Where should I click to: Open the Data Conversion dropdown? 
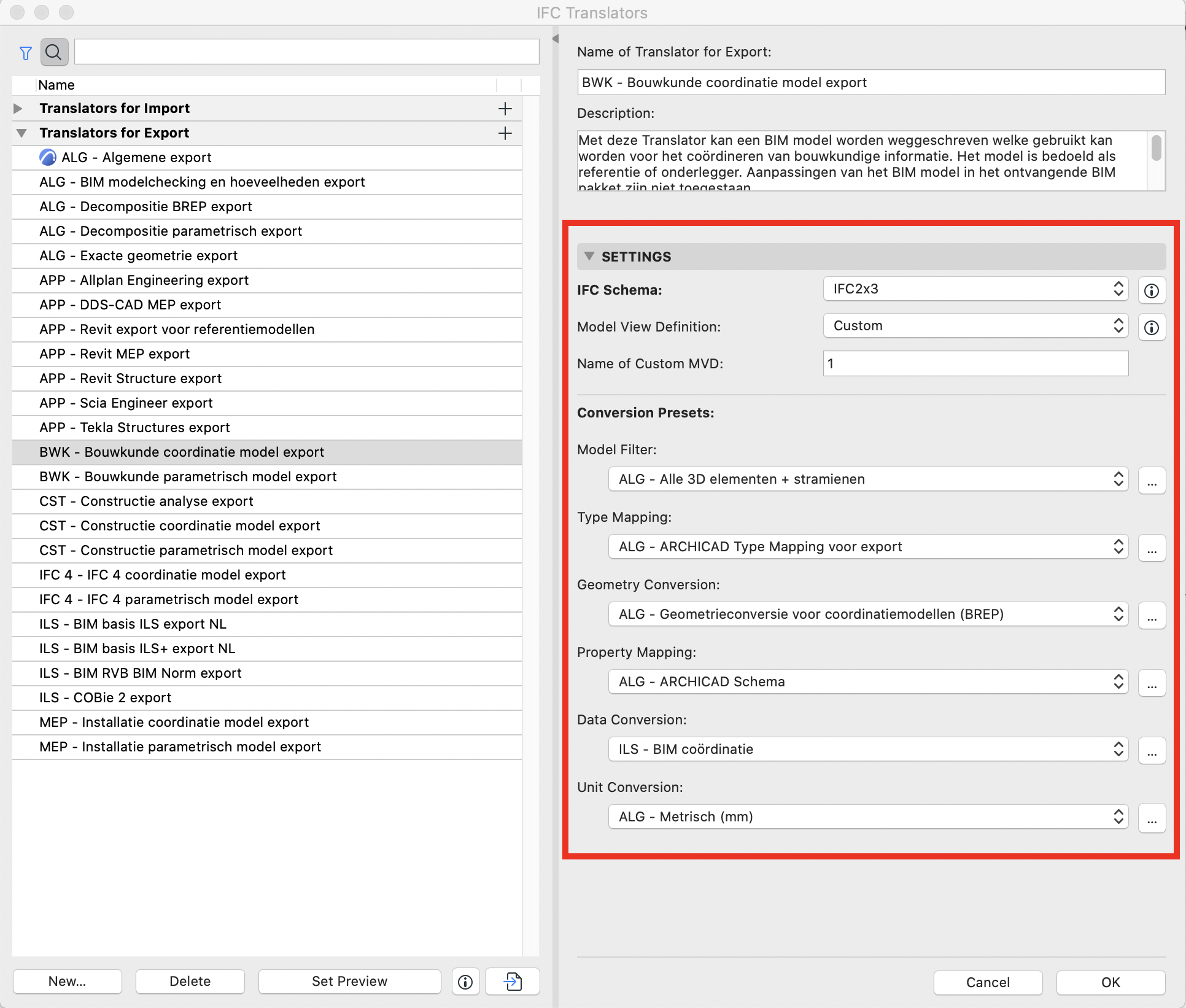tap(868, 750)
